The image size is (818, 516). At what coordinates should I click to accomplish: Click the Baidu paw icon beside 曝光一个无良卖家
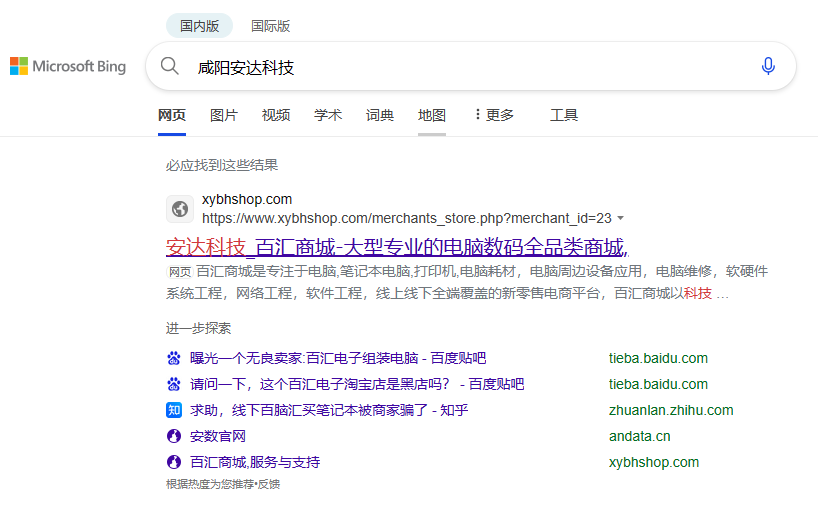point(174,358)
